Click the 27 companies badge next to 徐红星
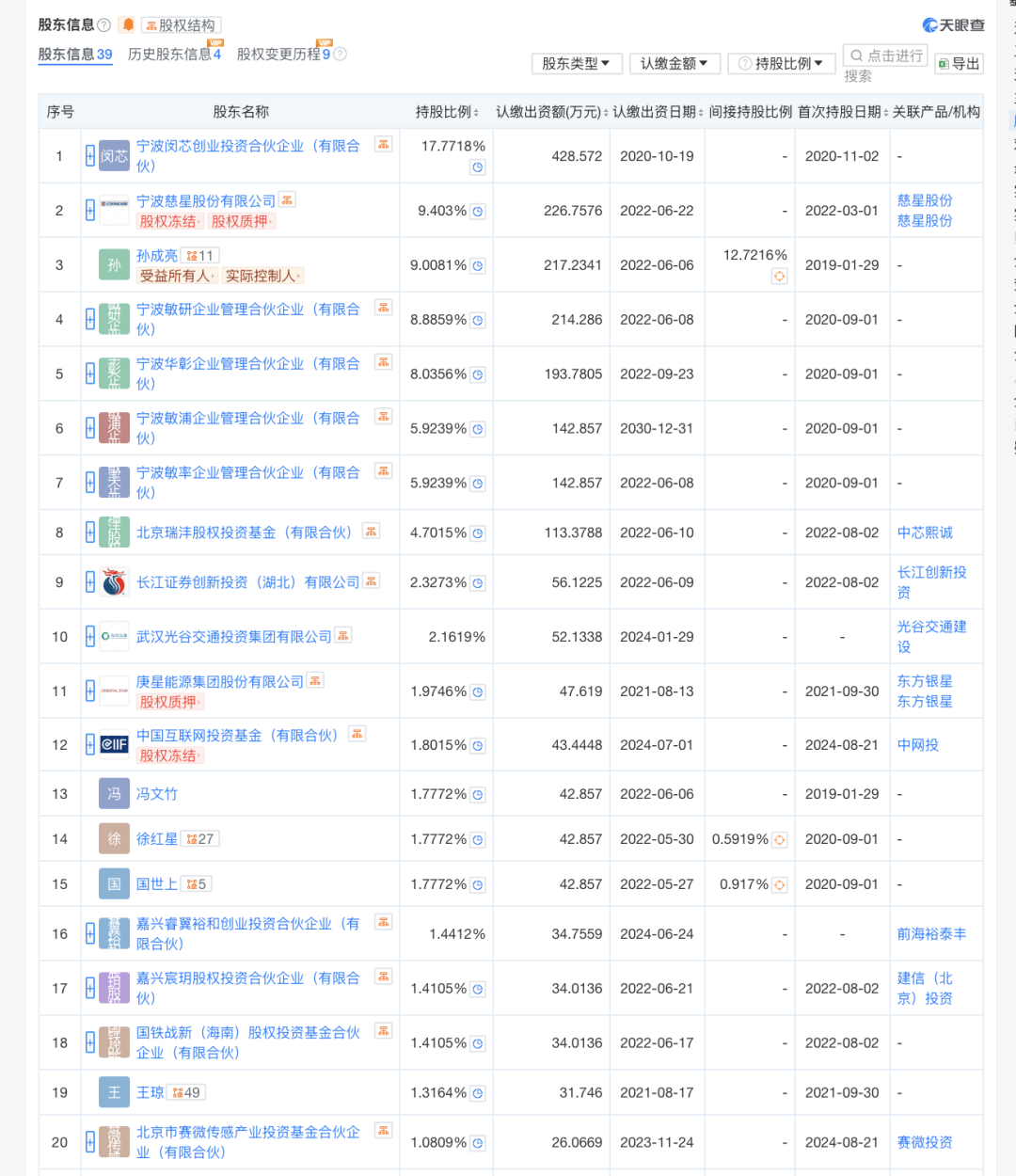1016x1176 pixels. click(x=199, y=839)
